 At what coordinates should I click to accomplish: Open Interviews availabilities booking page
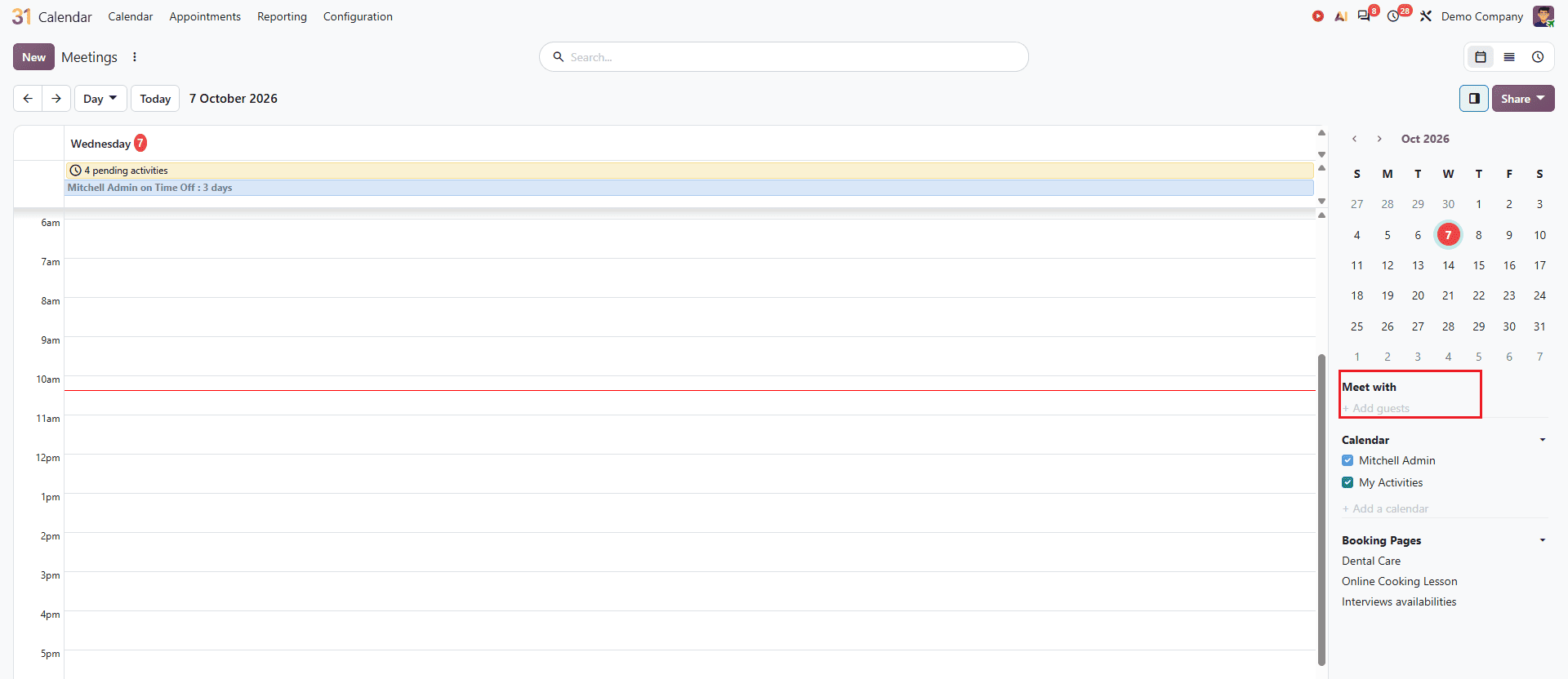1399,601
